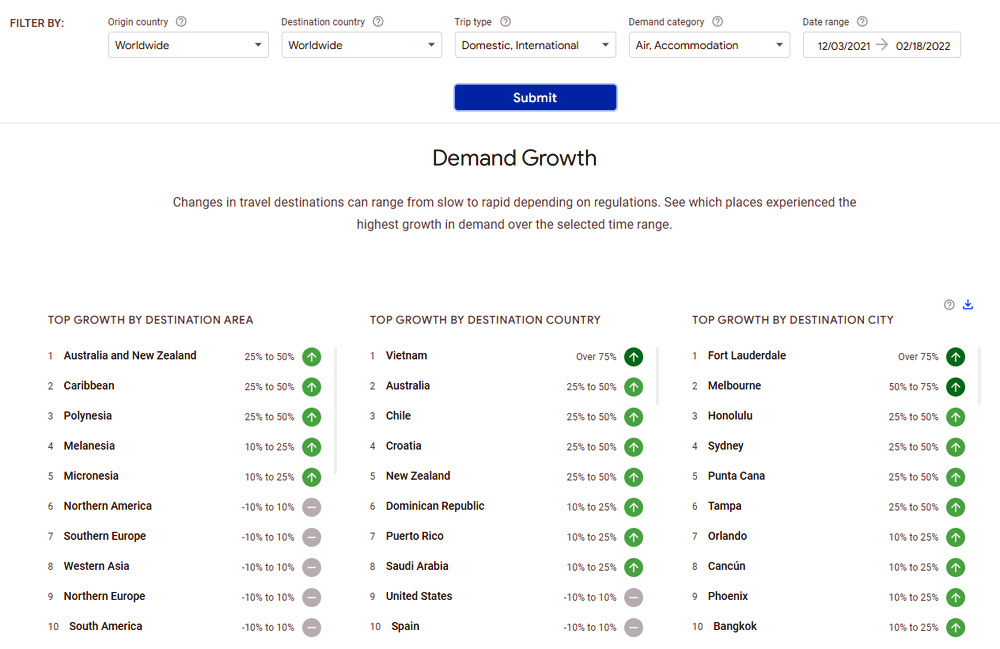Click help icon beside the download button

[949, 305]
